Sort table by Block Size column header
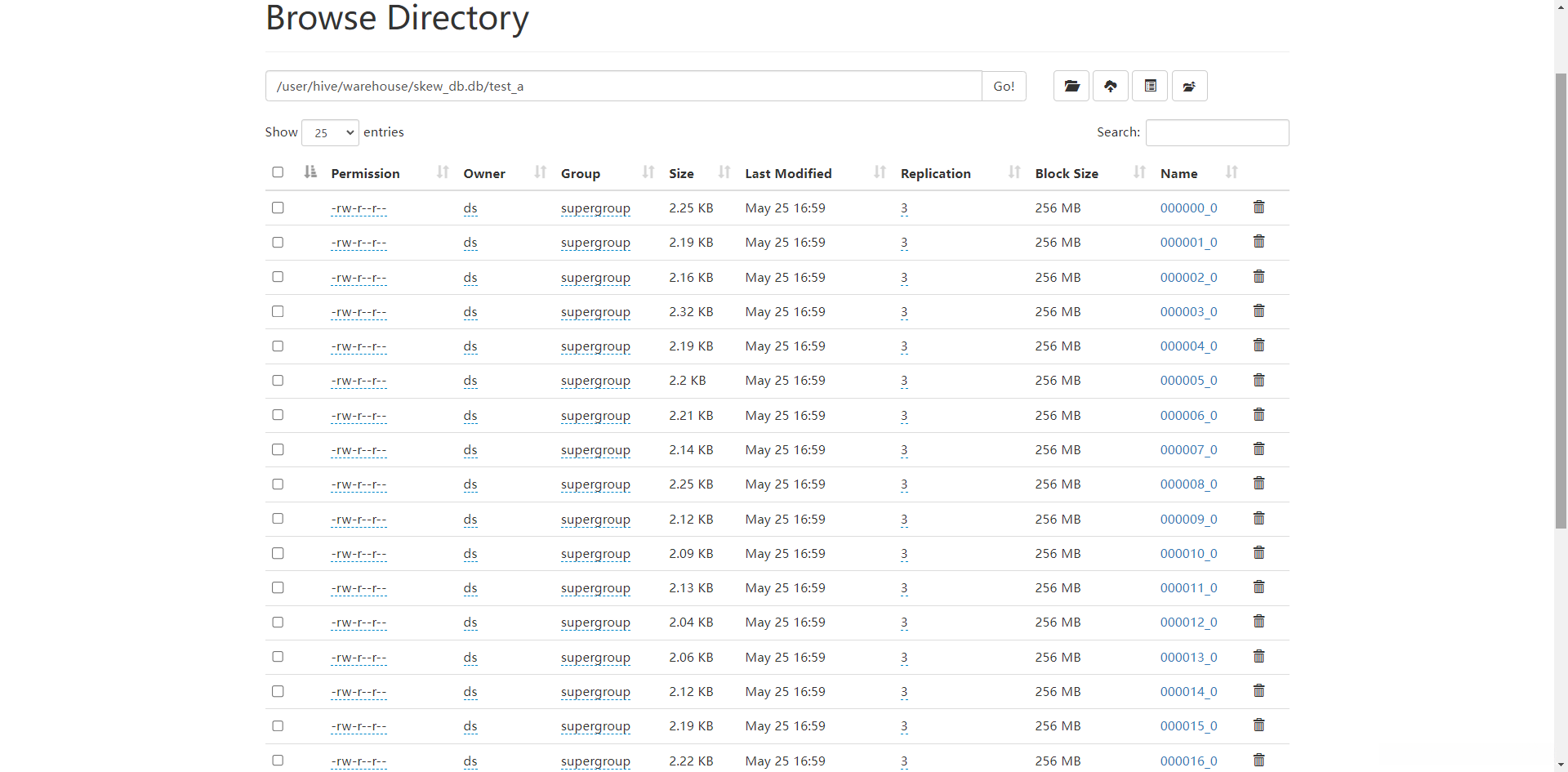Viewport: 1568px width, 772px height. tap(1067, 173)
